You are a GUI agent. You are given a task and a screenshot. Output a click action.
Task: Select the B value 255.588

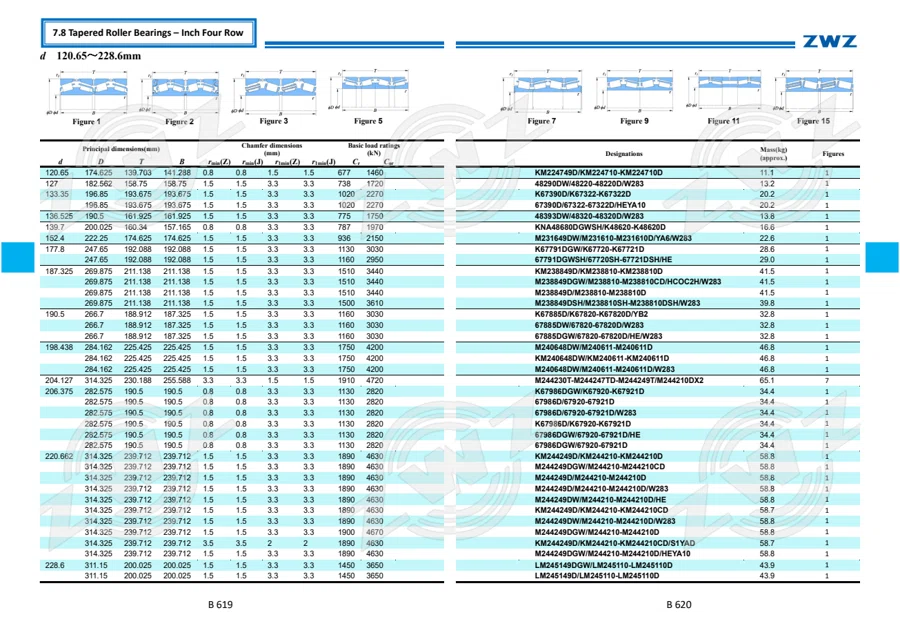(177, 380)
